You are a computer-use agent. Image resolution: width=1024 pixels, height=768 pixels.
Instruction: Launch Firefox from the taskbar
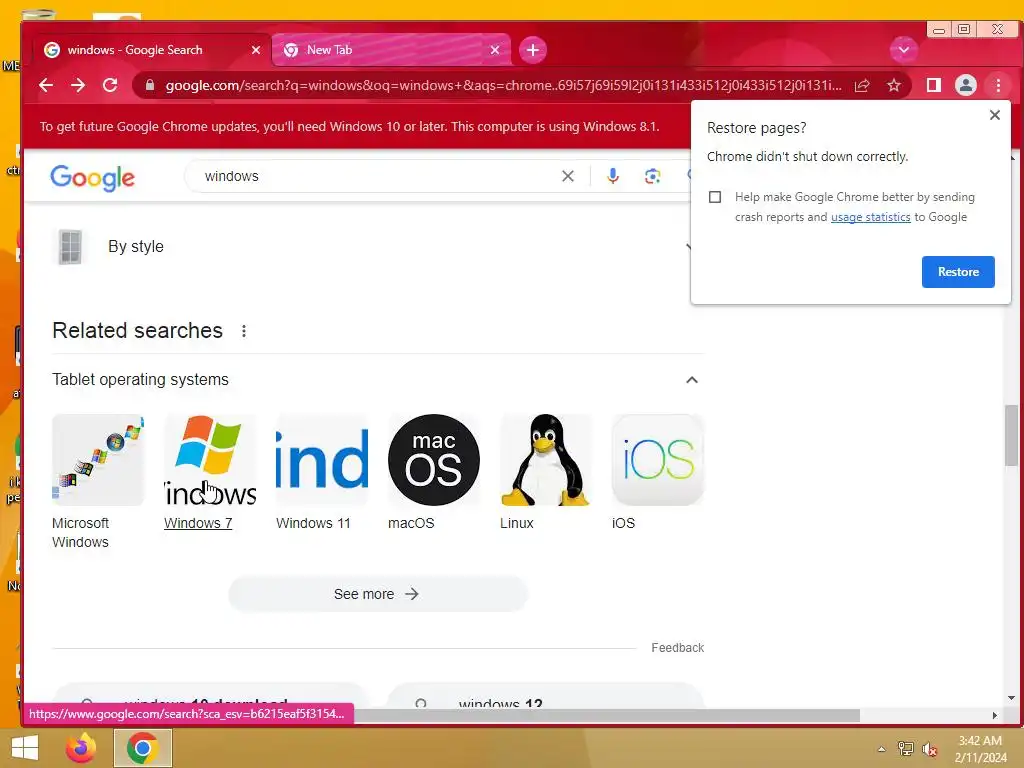tap(81, 748)
